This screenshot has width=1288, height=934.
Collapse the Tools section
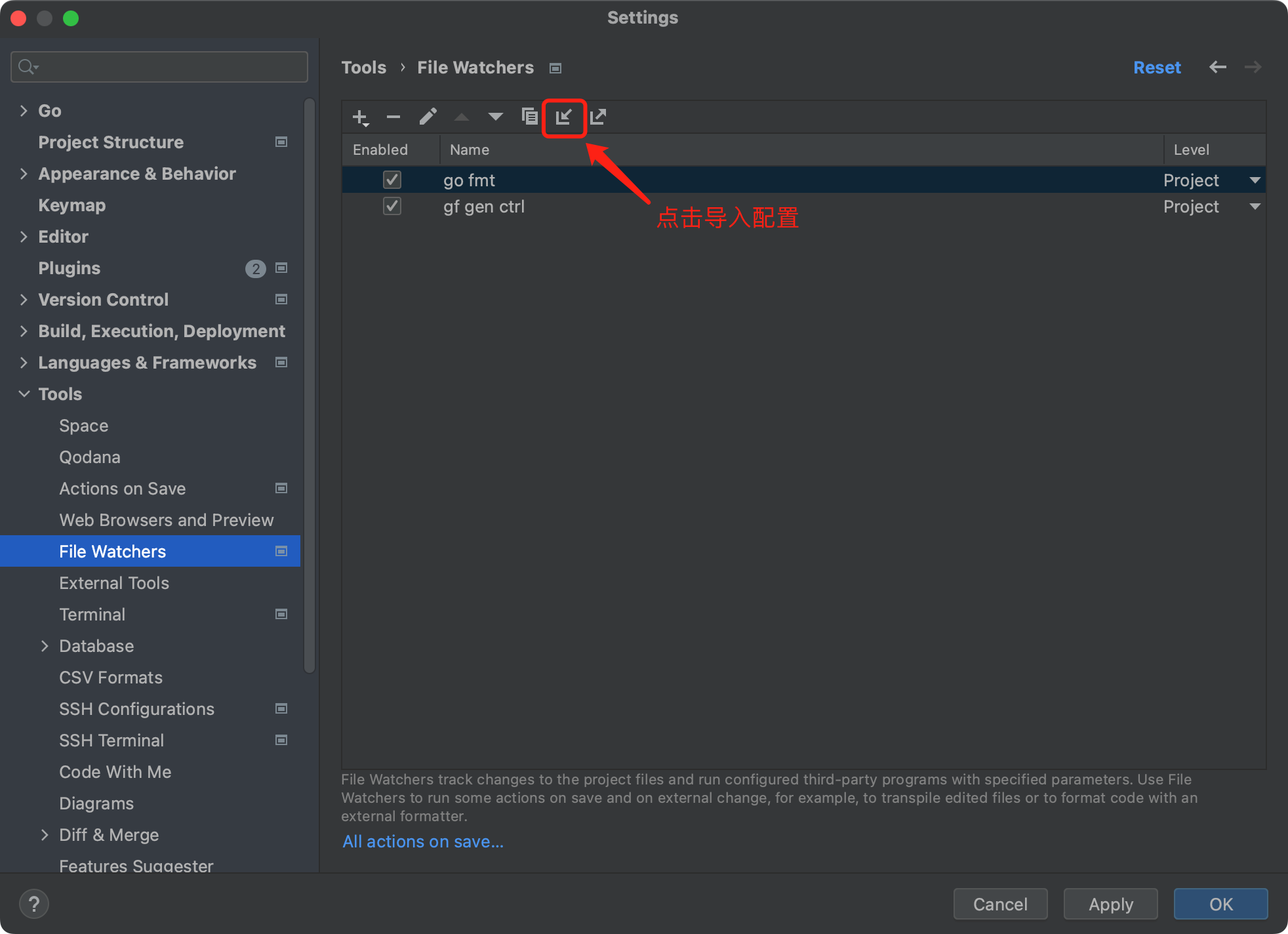(24, 394)
